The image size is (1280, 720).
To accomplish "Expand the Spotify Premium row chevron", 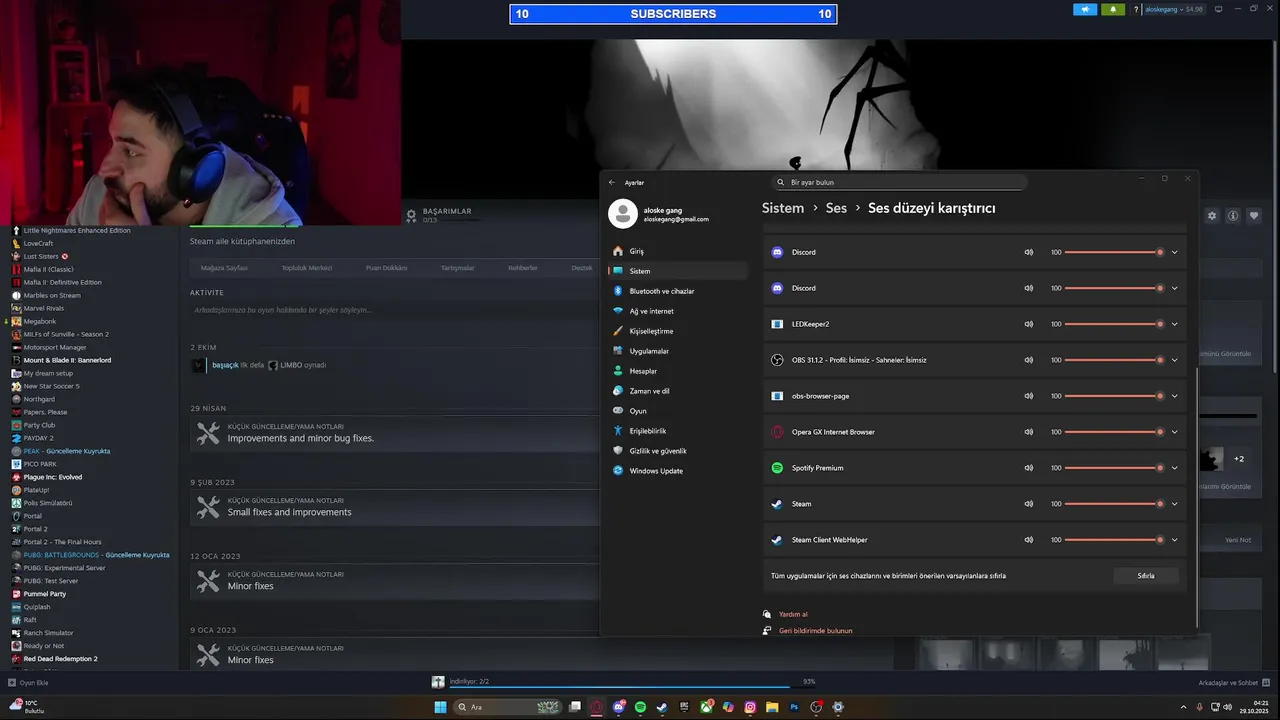I will 1174,468.
